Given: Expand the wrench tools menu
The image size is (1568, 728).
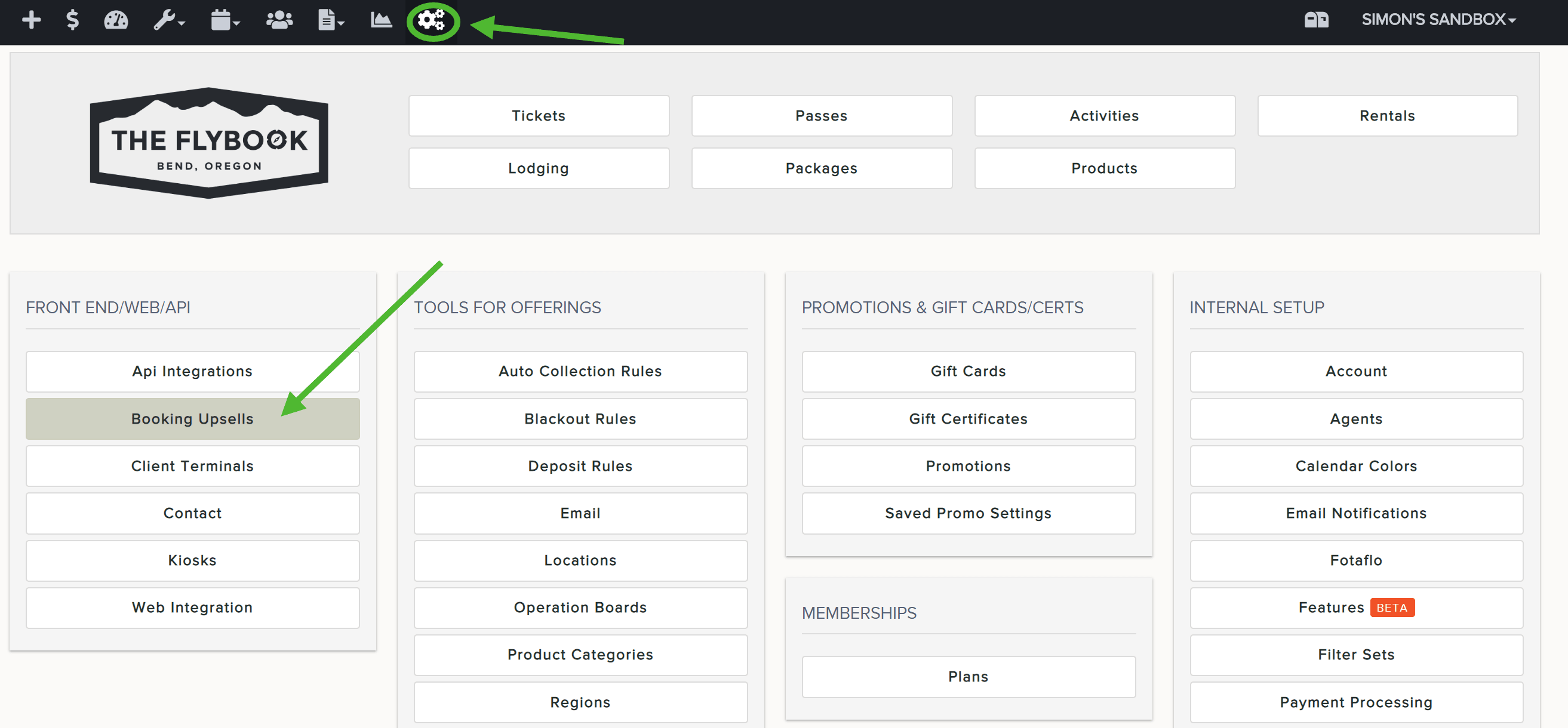Looking at the screenshot, I should tap(168, 20).
